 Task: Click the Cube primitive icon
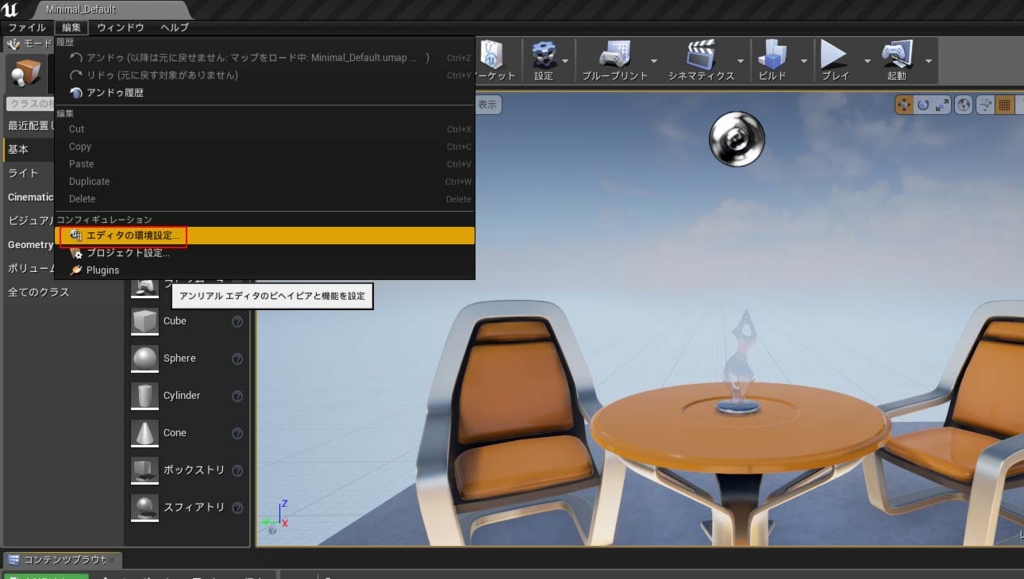coord(144,321)
